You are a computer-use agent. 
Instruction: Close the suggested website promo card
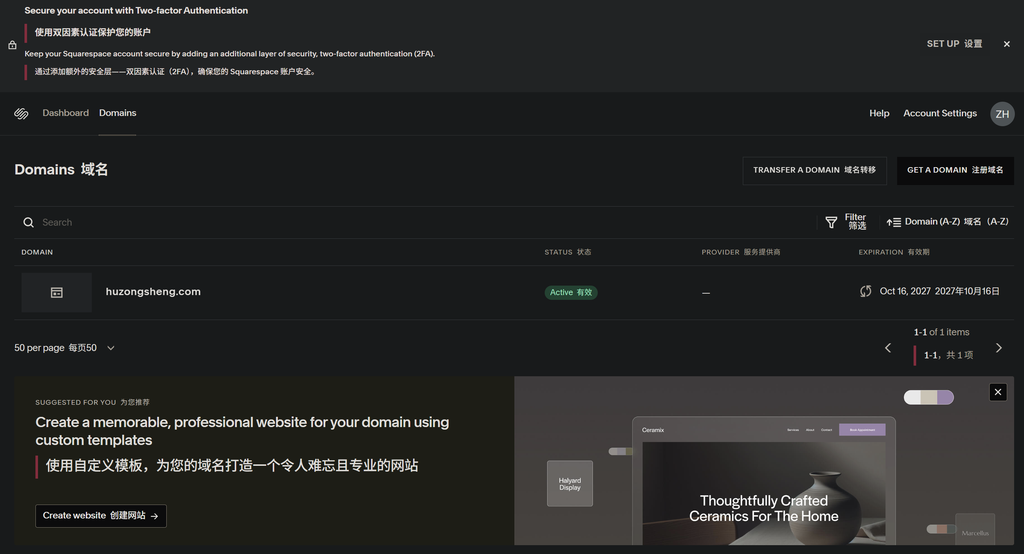click(998, 392)
